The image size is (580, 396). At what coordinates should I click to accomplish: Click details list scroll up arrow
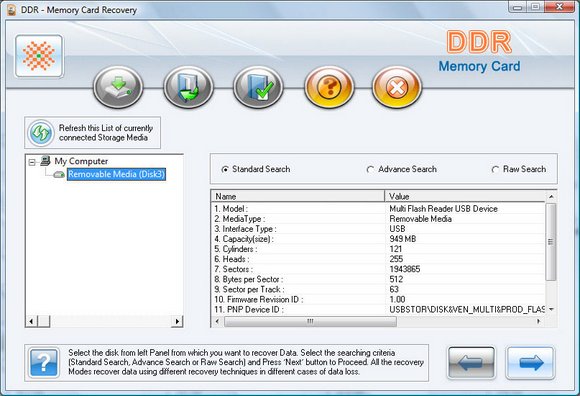tap(551, 196)
